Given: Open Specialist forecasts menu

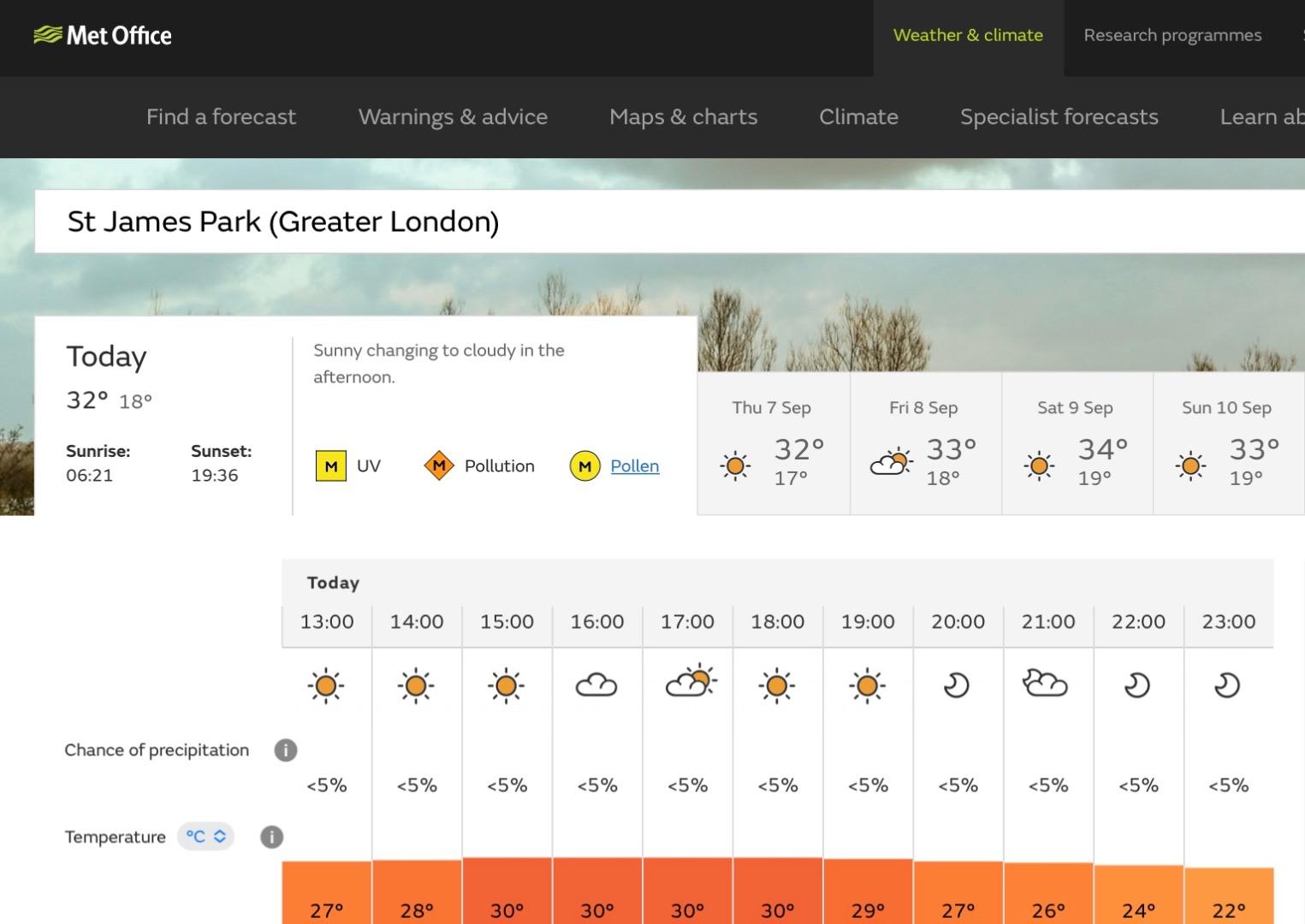Looking at the screenshot, I should (x=1059, y=117).
